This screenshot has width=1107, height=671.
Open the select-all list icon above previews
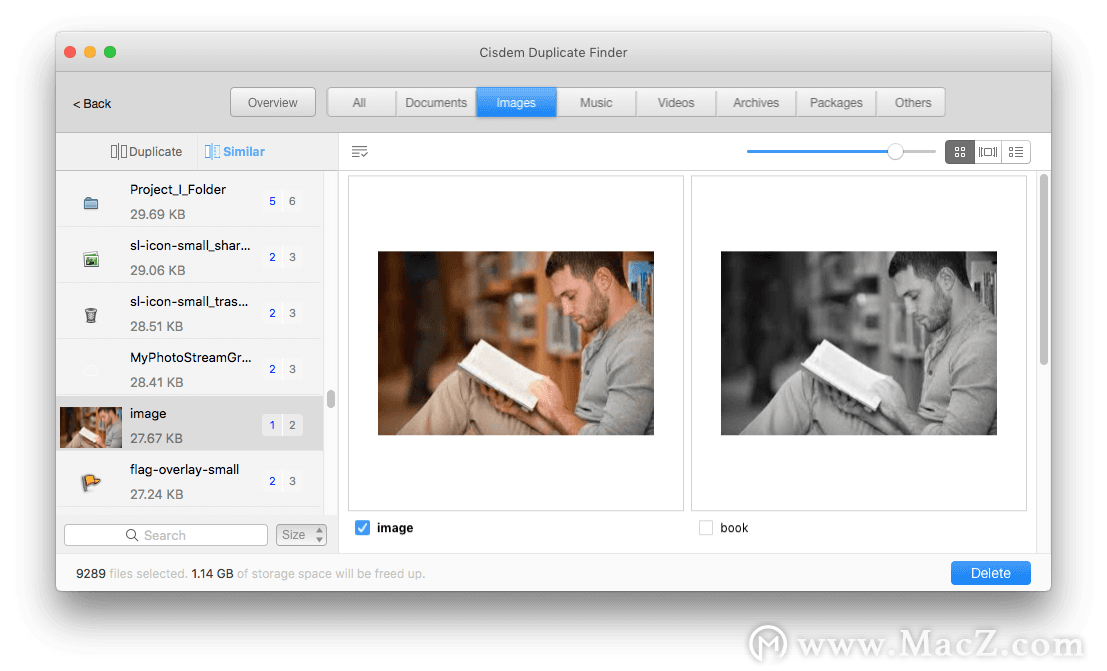tap(359, 151)
